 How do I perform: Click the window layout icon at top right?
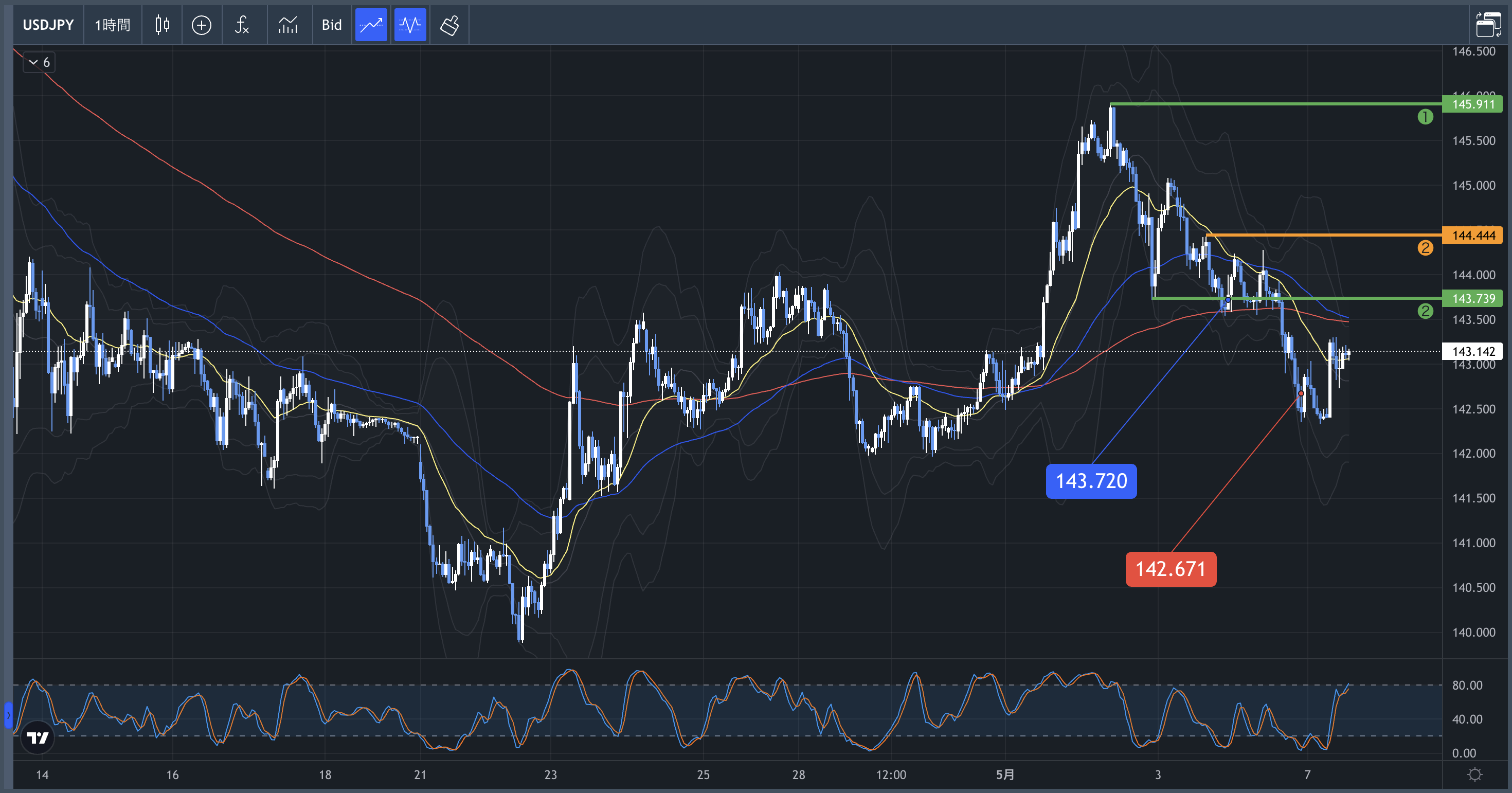point(1488,25)
